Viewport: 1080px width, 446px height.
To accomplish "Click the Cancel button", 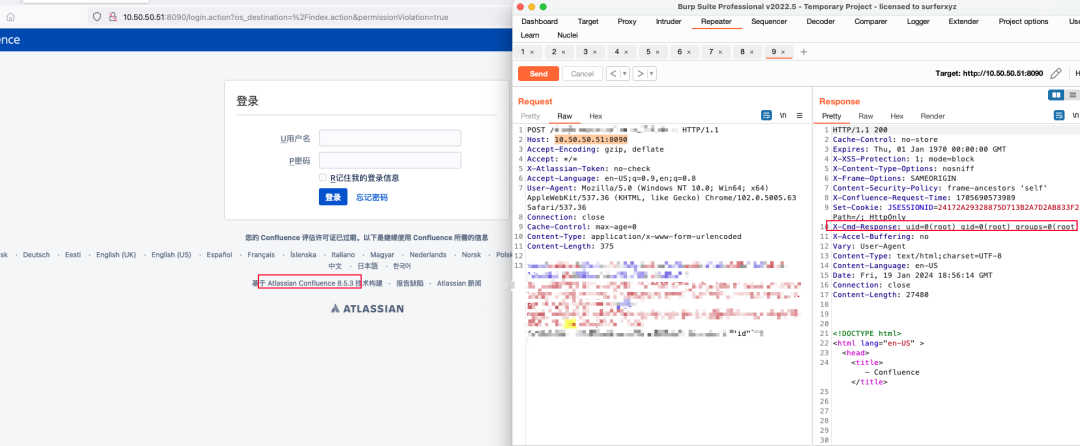I will 582,74.
